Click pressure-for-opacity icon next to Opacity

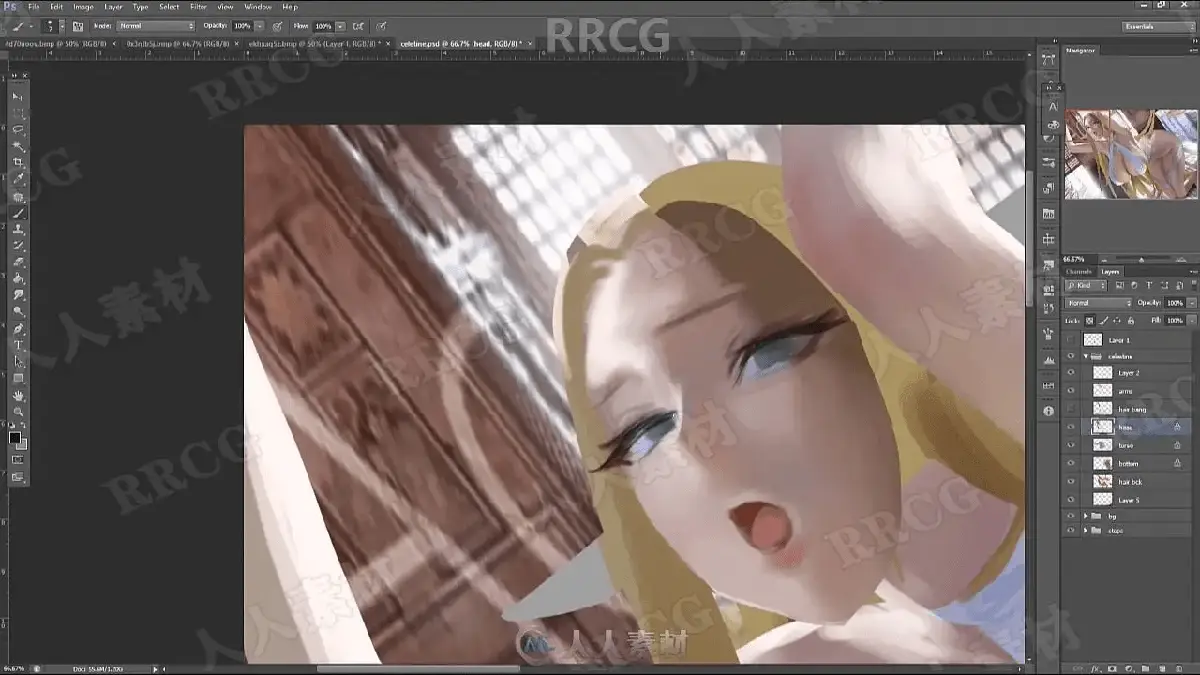coord(276,26)
